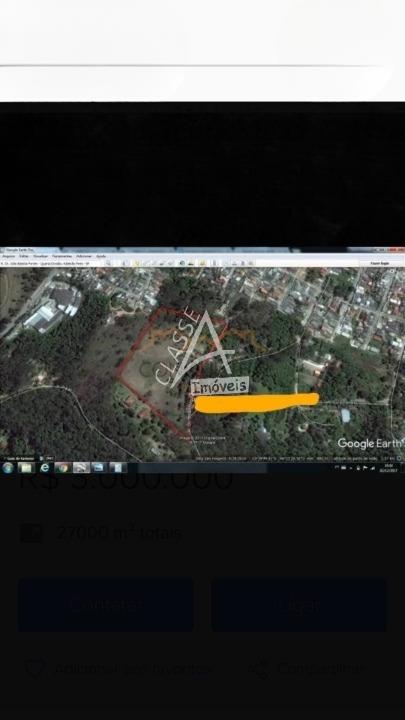This screenshot has height=720, width=405.
Task: Open the Arquivo menu
Action: 9,256
